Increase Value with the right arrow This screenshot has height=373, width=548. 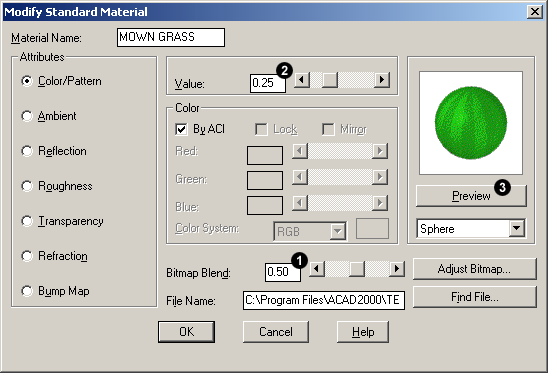382,80
